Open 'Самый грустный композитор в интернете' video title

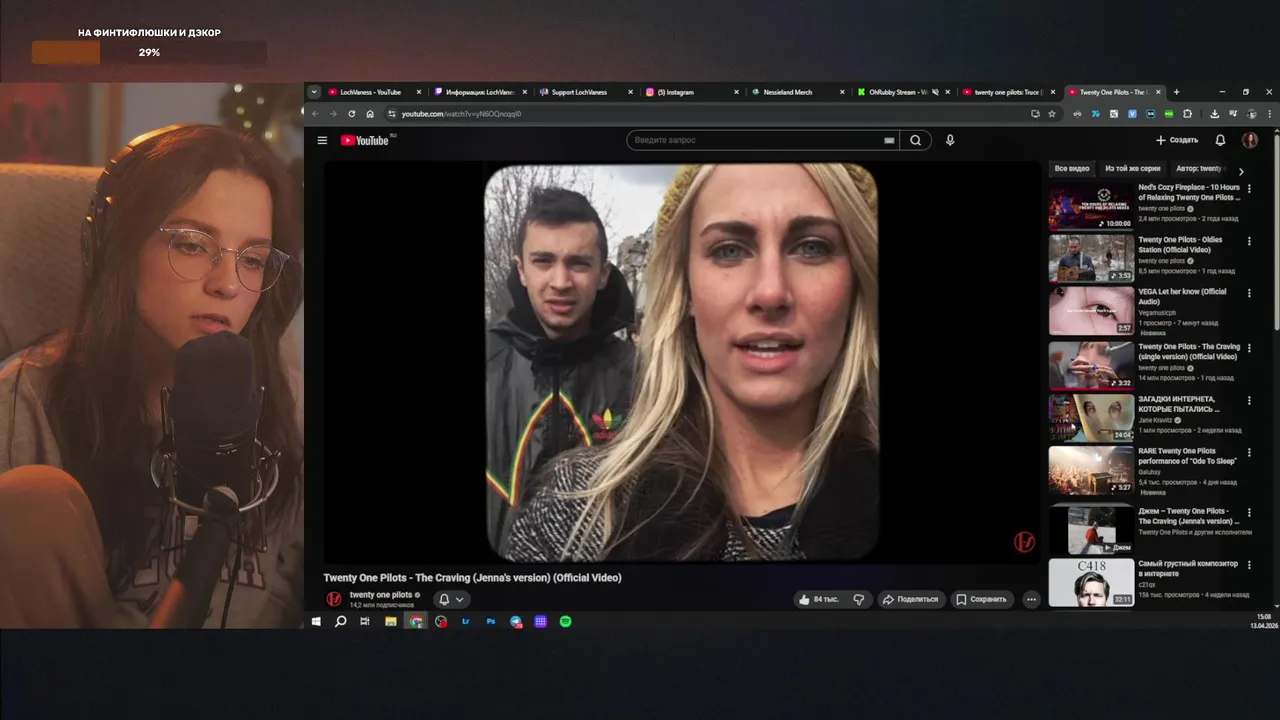[x=1188, y=568]
